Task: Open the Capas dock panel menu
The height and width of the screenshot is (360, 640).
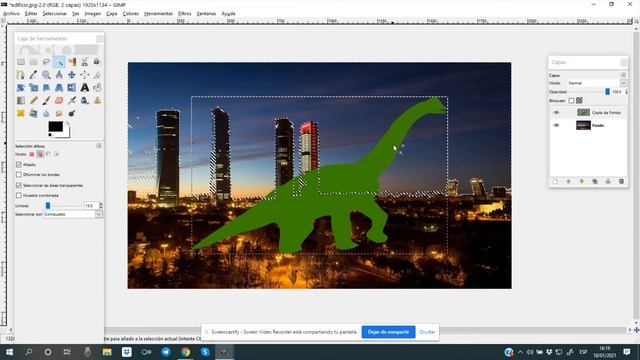Action: [624, 62]
